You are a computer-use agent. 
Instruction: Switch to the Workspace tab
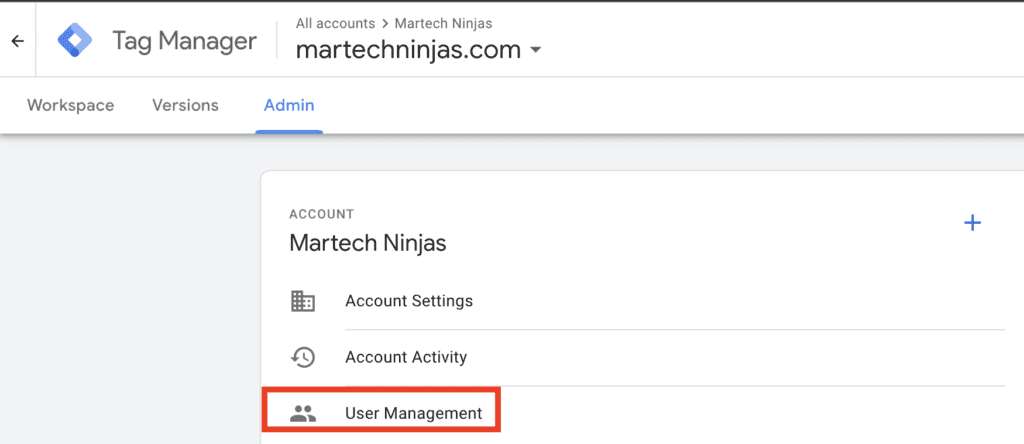71,105
